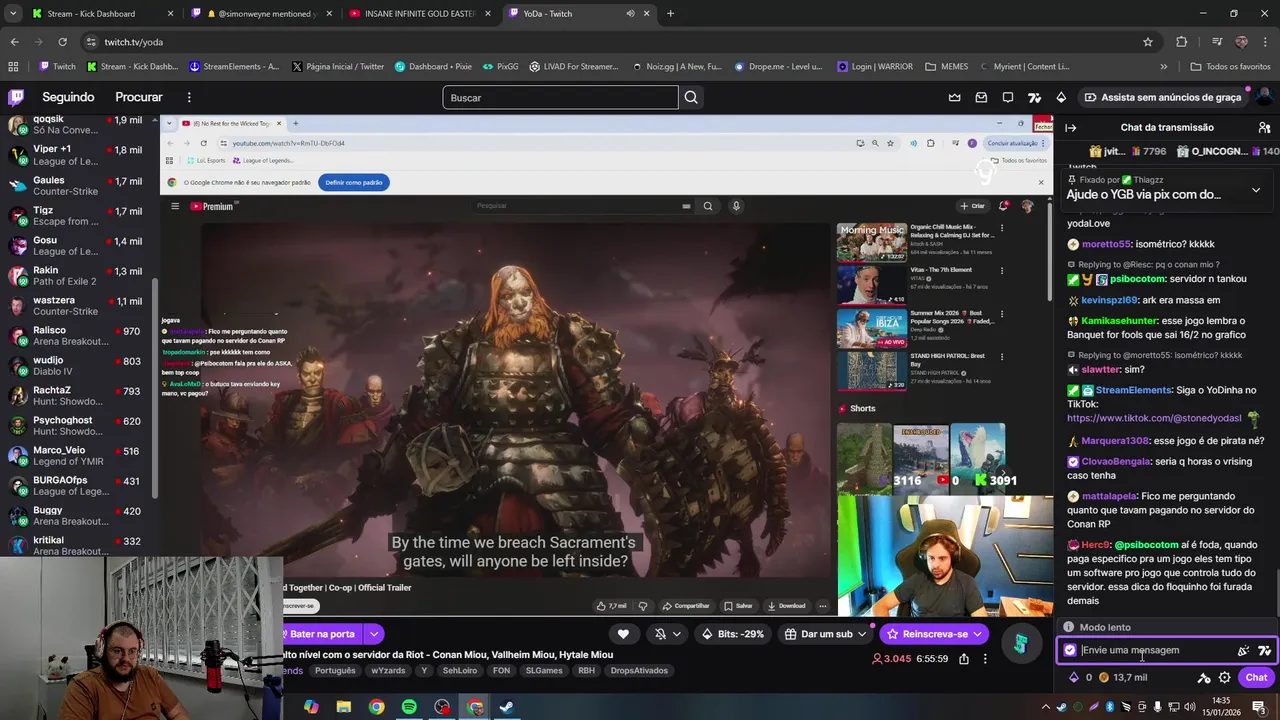Open Chrome tab search dropdown
This screenshot has width=1280, height=720.
[14, 13]
